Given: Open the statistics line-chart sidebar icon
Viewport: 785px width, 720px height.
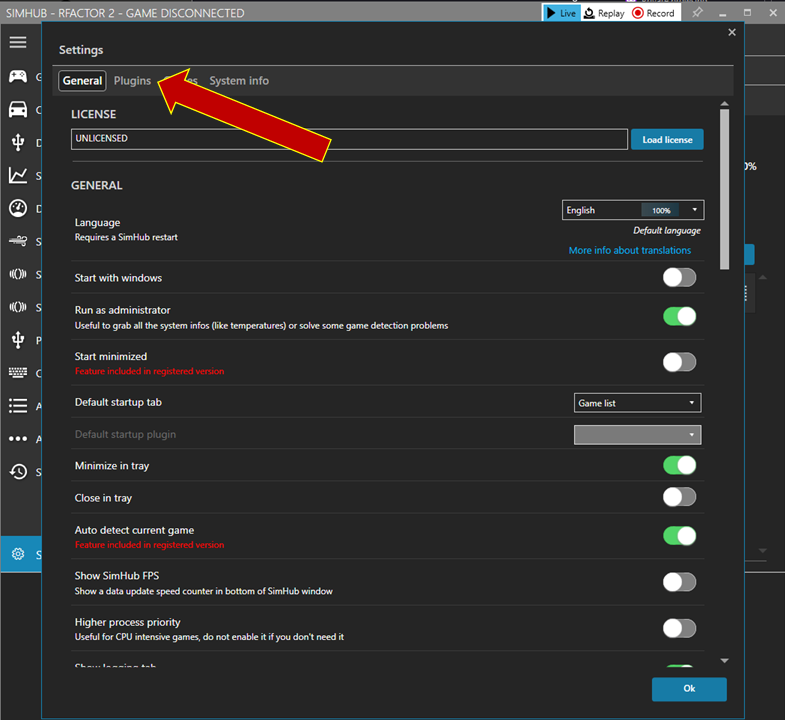Looking at the screenshot, I should coord(18,175).
